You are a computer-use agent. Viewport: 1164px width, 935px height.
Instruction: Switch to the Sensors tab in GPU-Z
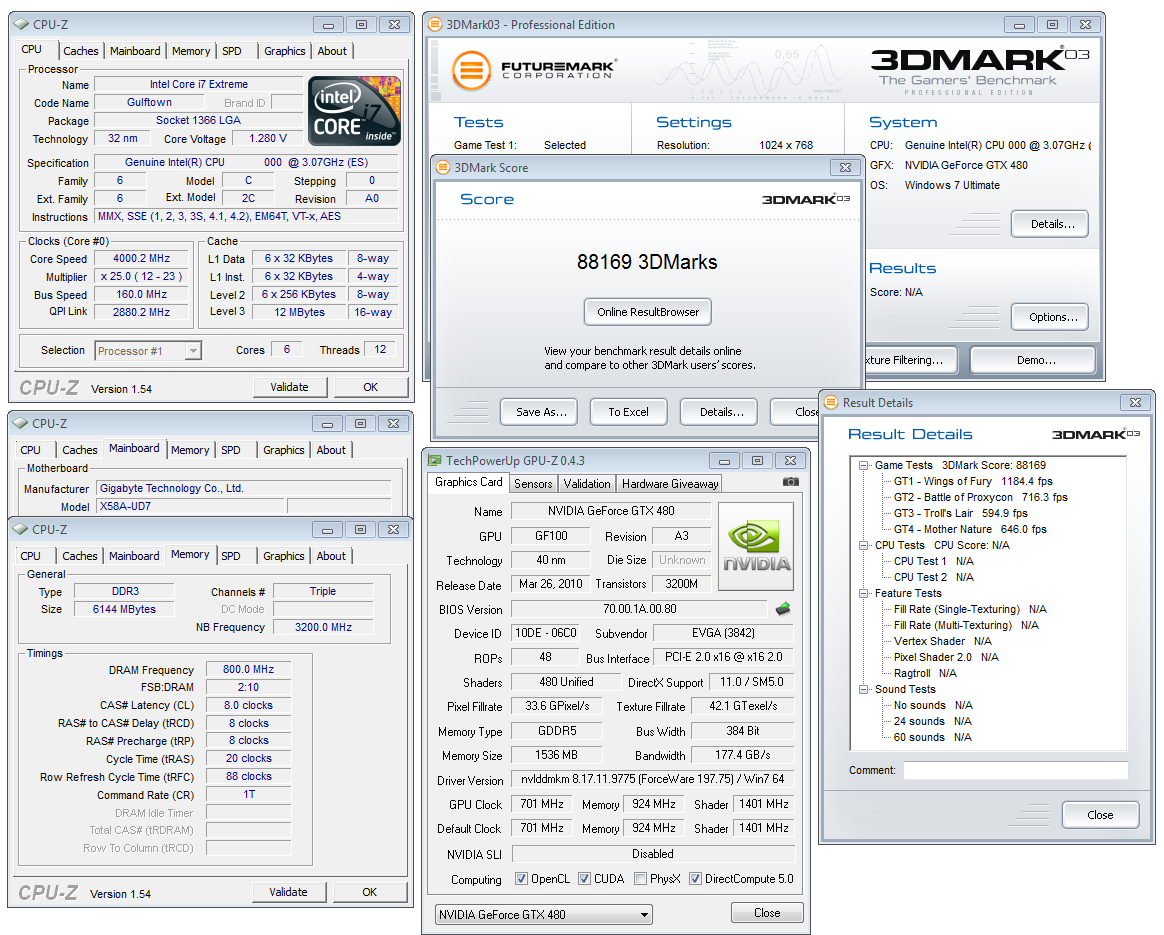pyautogui.click(x=533, y=484)
